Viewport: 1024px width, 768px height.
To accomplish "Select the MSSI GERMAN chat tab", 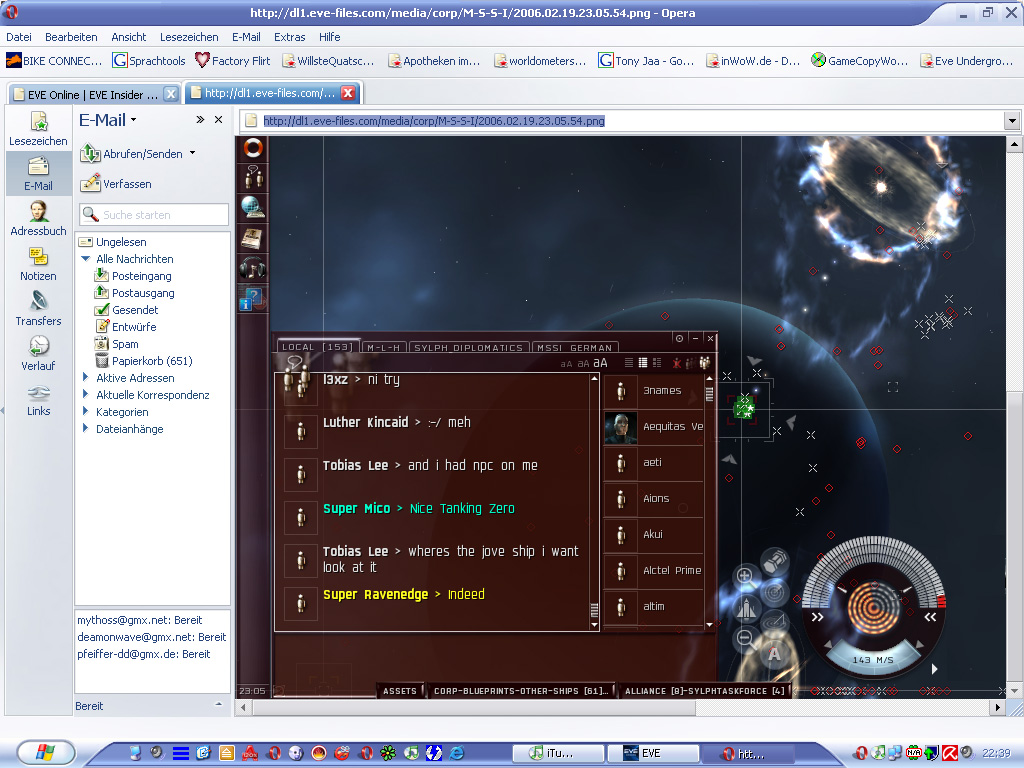I will point(575,347).
